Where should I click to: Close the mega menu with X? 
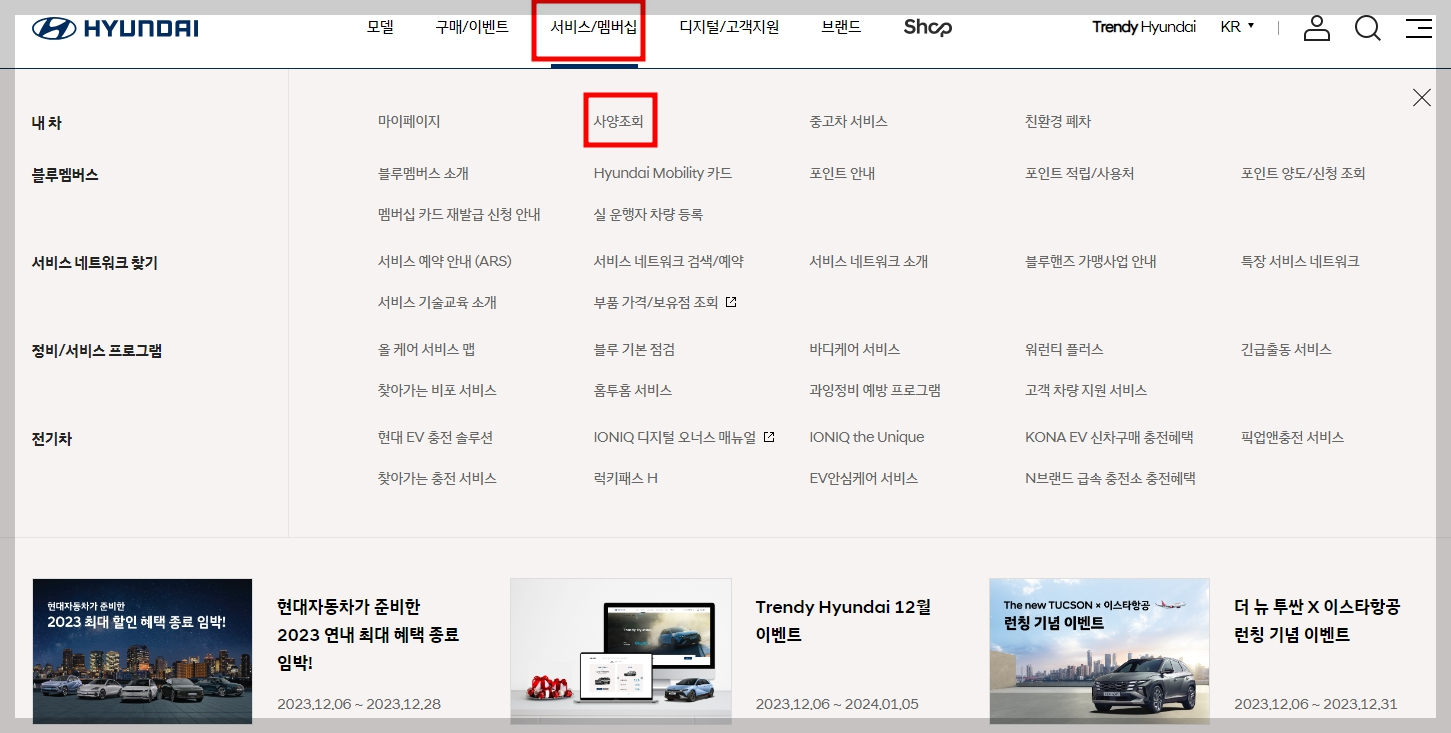click(1421, 97)
